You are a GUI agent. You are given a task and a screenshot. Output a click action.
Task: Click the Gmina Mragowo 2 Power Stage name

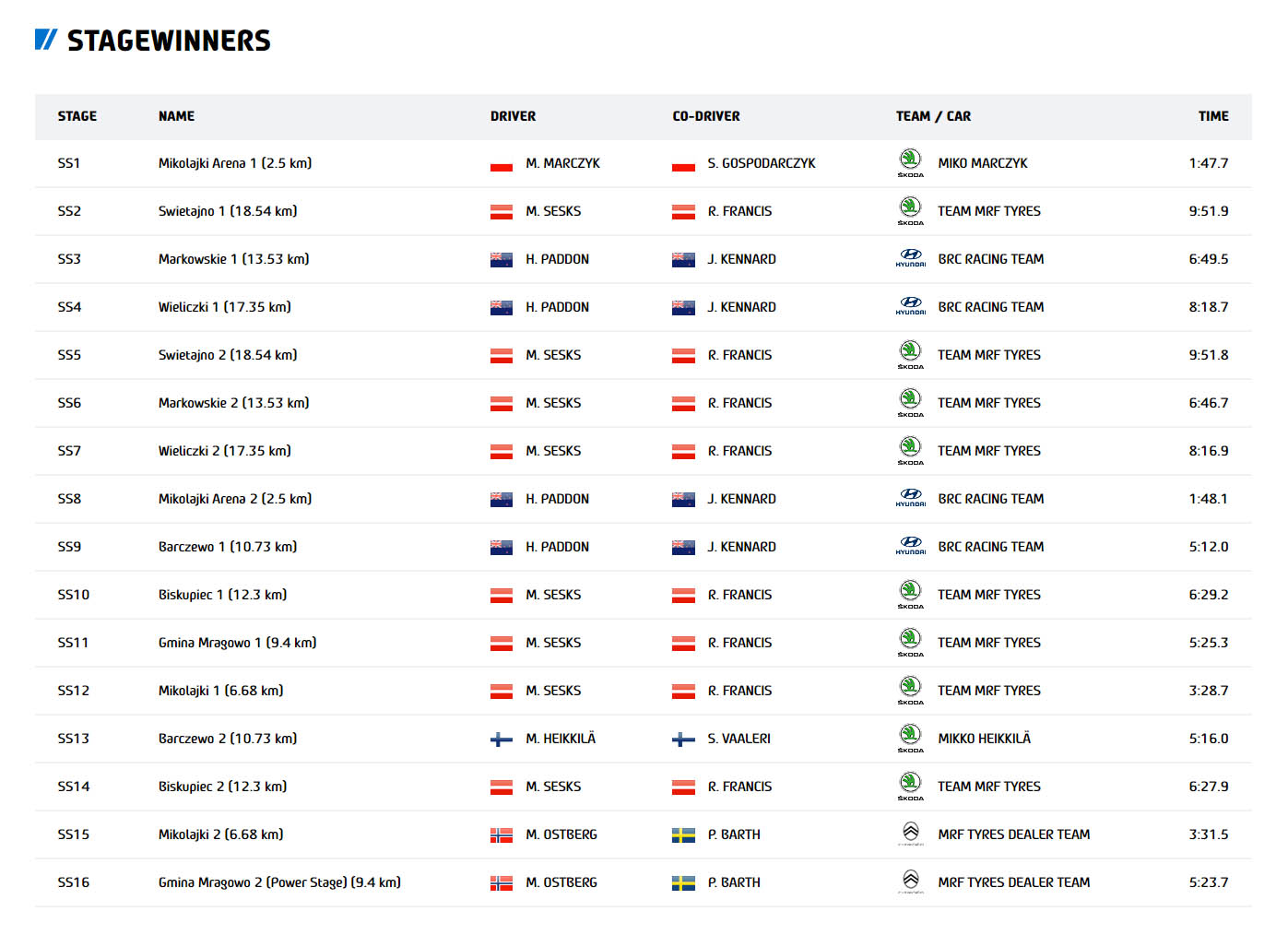pyautogui.click(x=279, y=882)
